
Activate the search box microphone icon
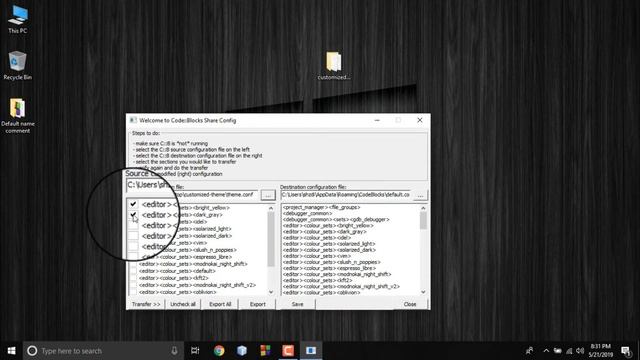click(x=174, y=351)
